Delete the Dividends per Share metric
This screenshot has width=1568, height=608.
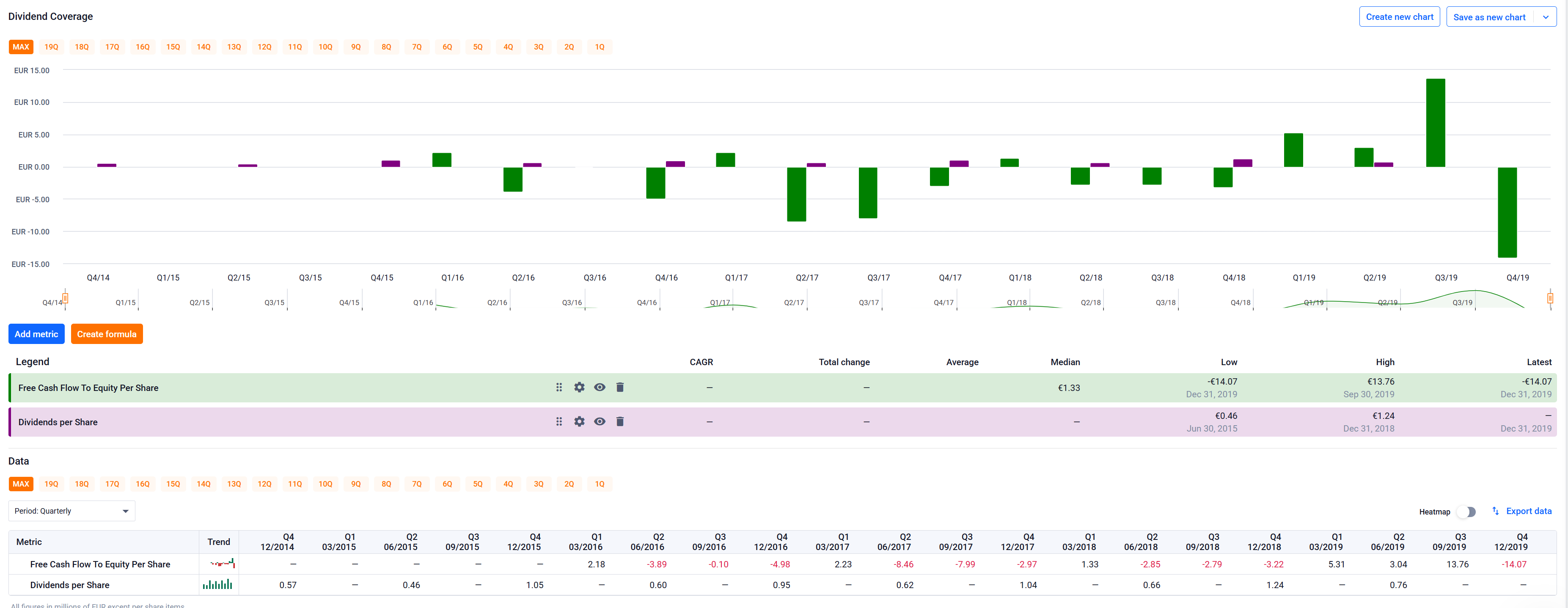[620, 421]
